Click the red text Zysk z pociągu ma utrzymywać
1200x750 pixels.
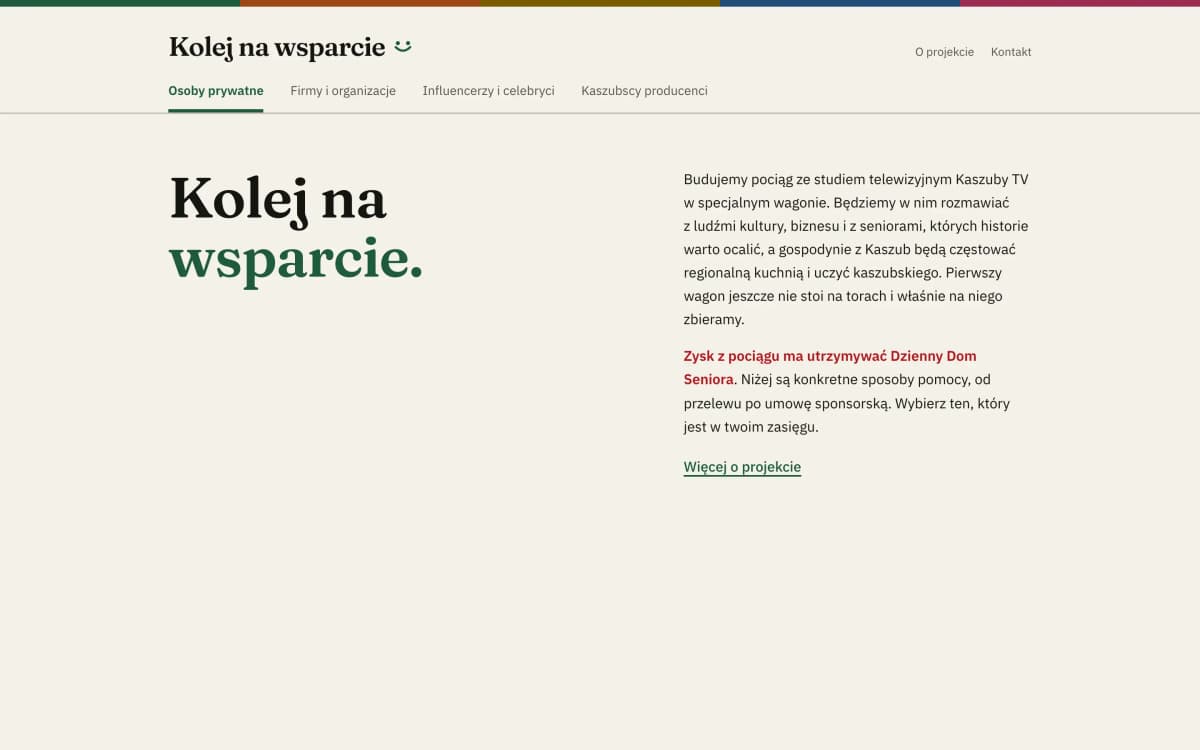coord(785,356)
